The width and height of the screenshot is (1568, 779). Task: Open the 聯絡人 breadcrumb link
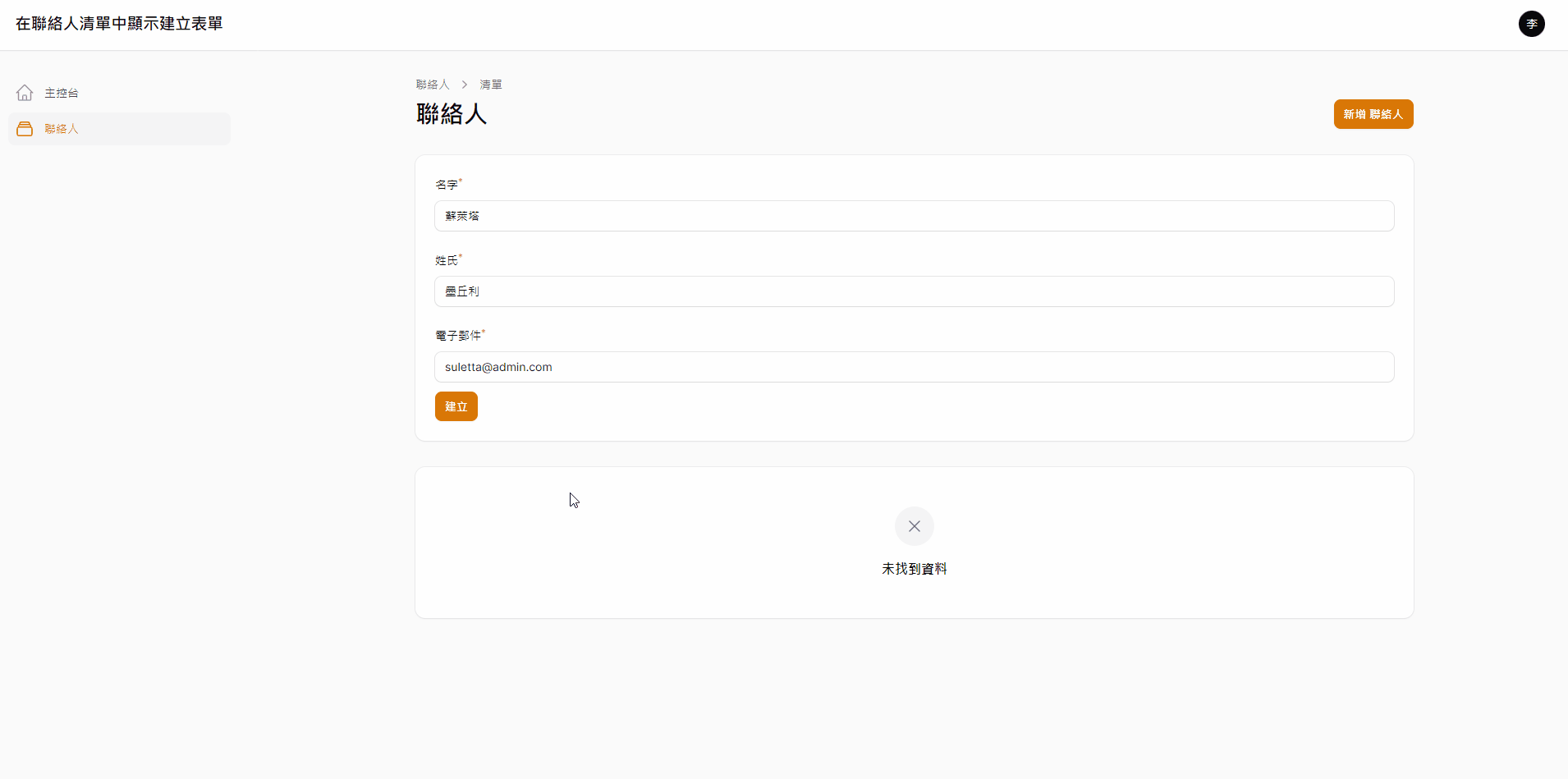pyautogui.click(x=433, y=84)
